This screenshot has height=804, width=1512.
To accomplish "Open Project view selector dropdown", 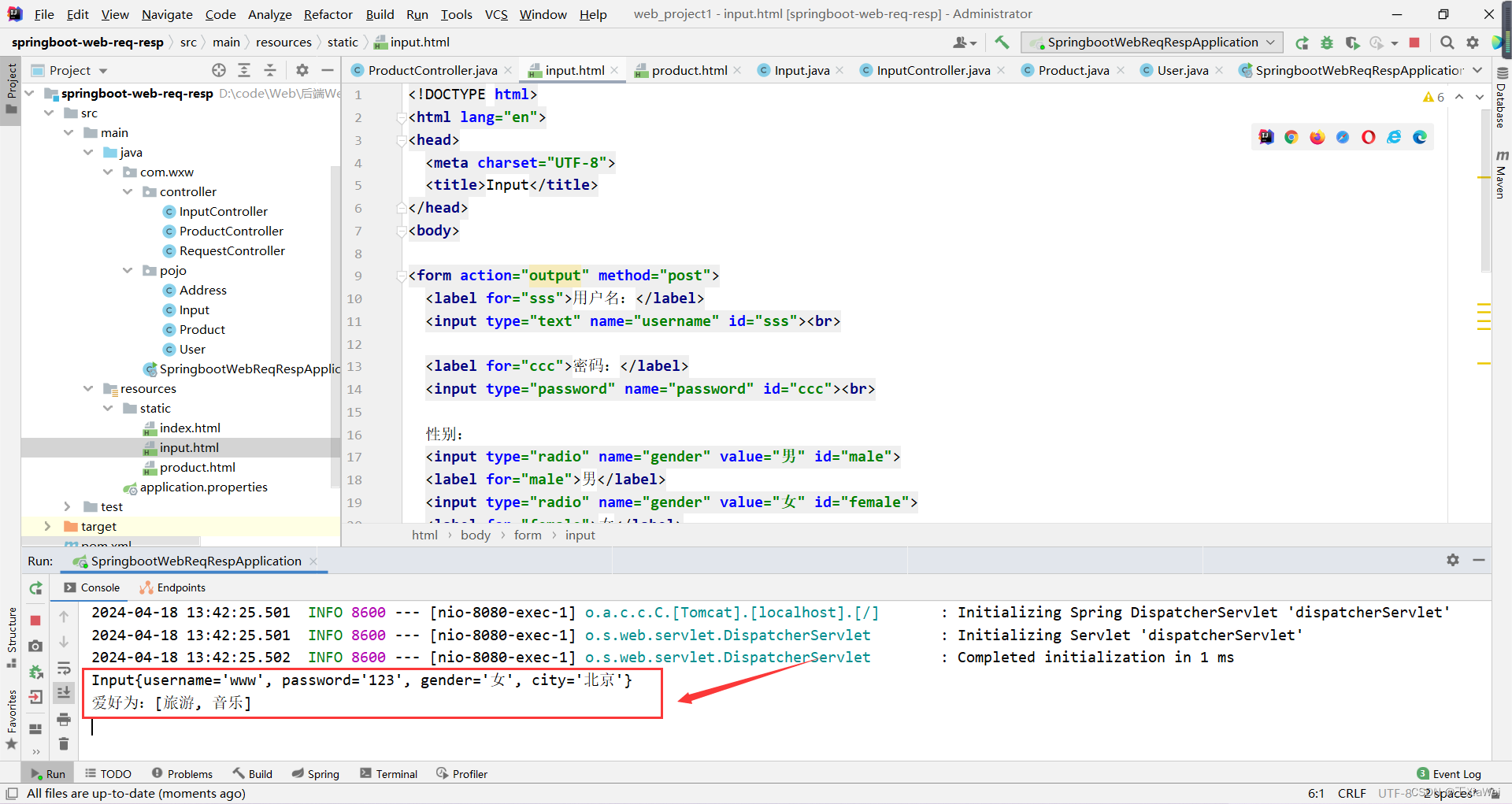I will (x=69, y=70).
